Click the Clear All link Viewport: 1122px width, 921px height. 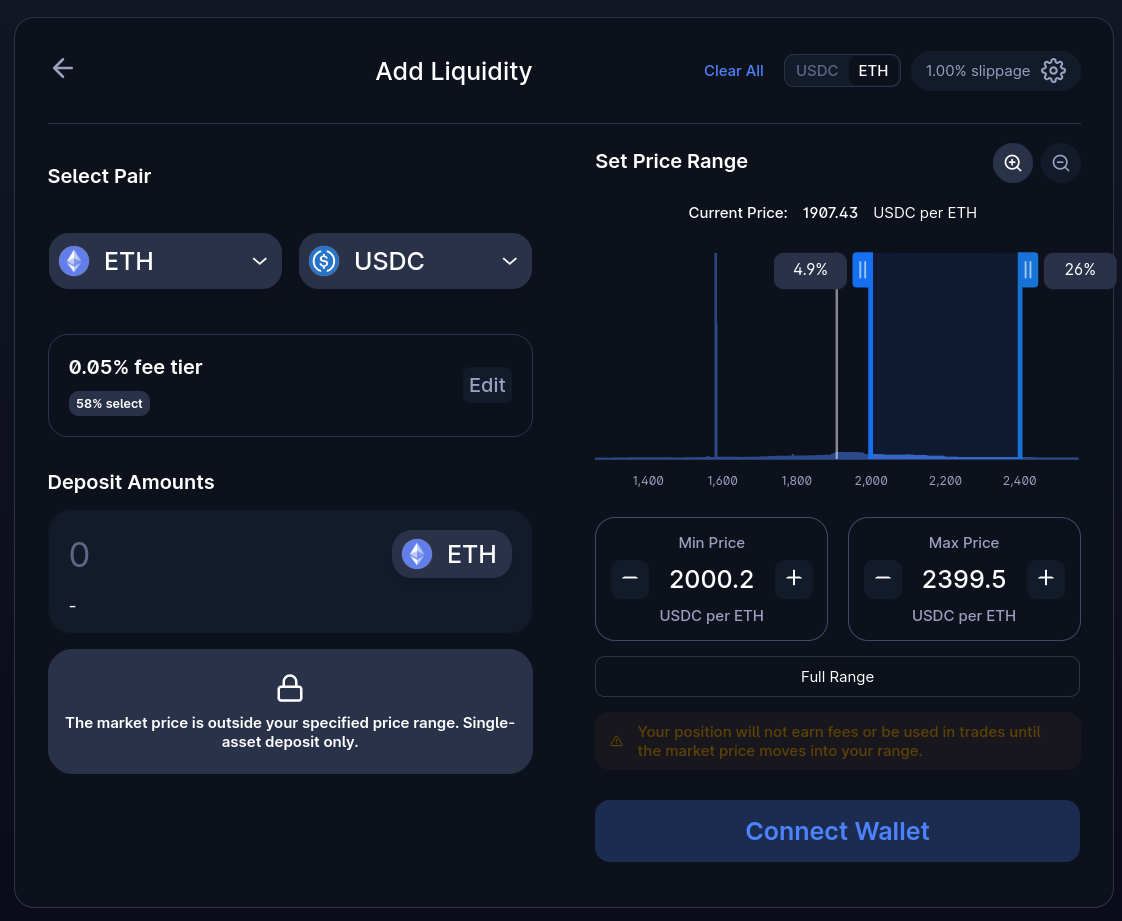pos(733,70)
